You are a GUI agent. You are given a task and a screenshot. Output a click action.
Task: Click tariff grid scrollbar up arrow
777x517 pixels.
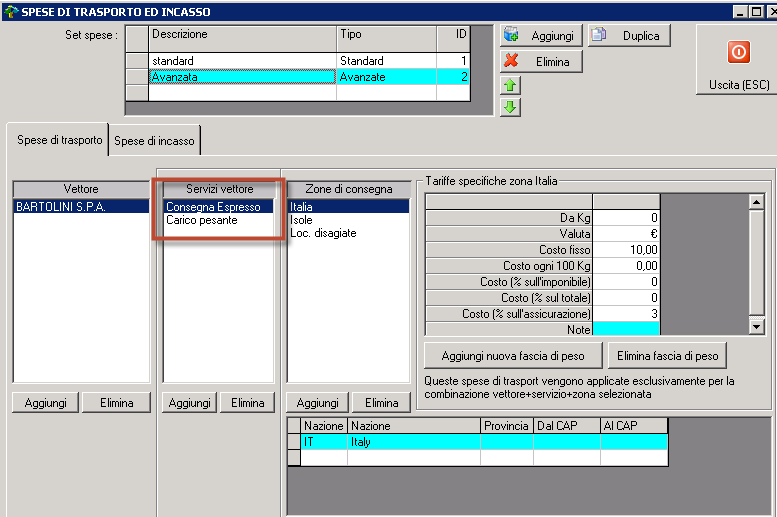coord(756,202)
